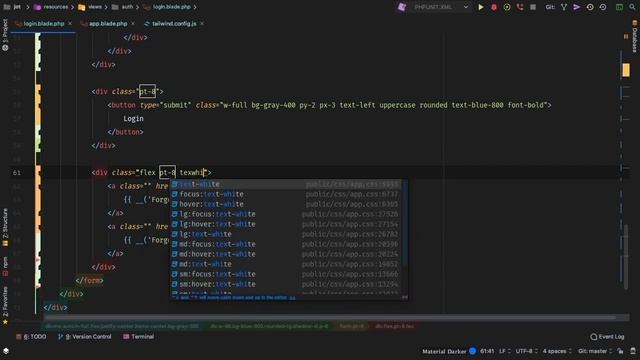Viewport: 640px width, 360px height.
Task: Click the resources folder breadcrumb
Action: click(x=51, y=7)
